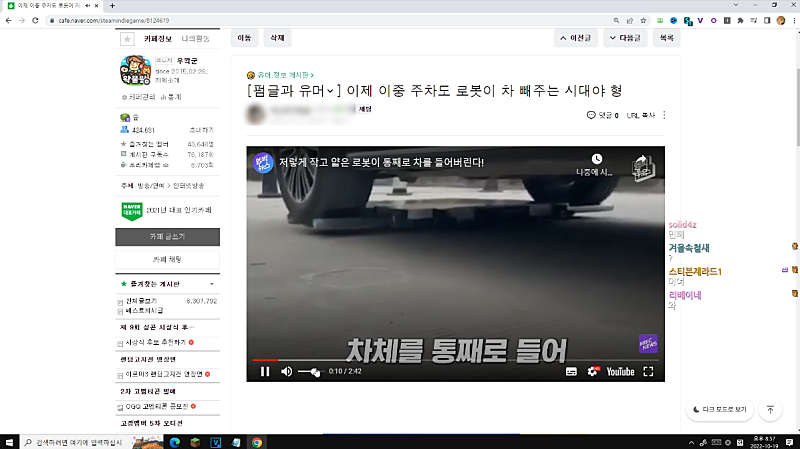Open the tab search dropdown chevron
Viewport: 800px width, 449px height.
736,5
